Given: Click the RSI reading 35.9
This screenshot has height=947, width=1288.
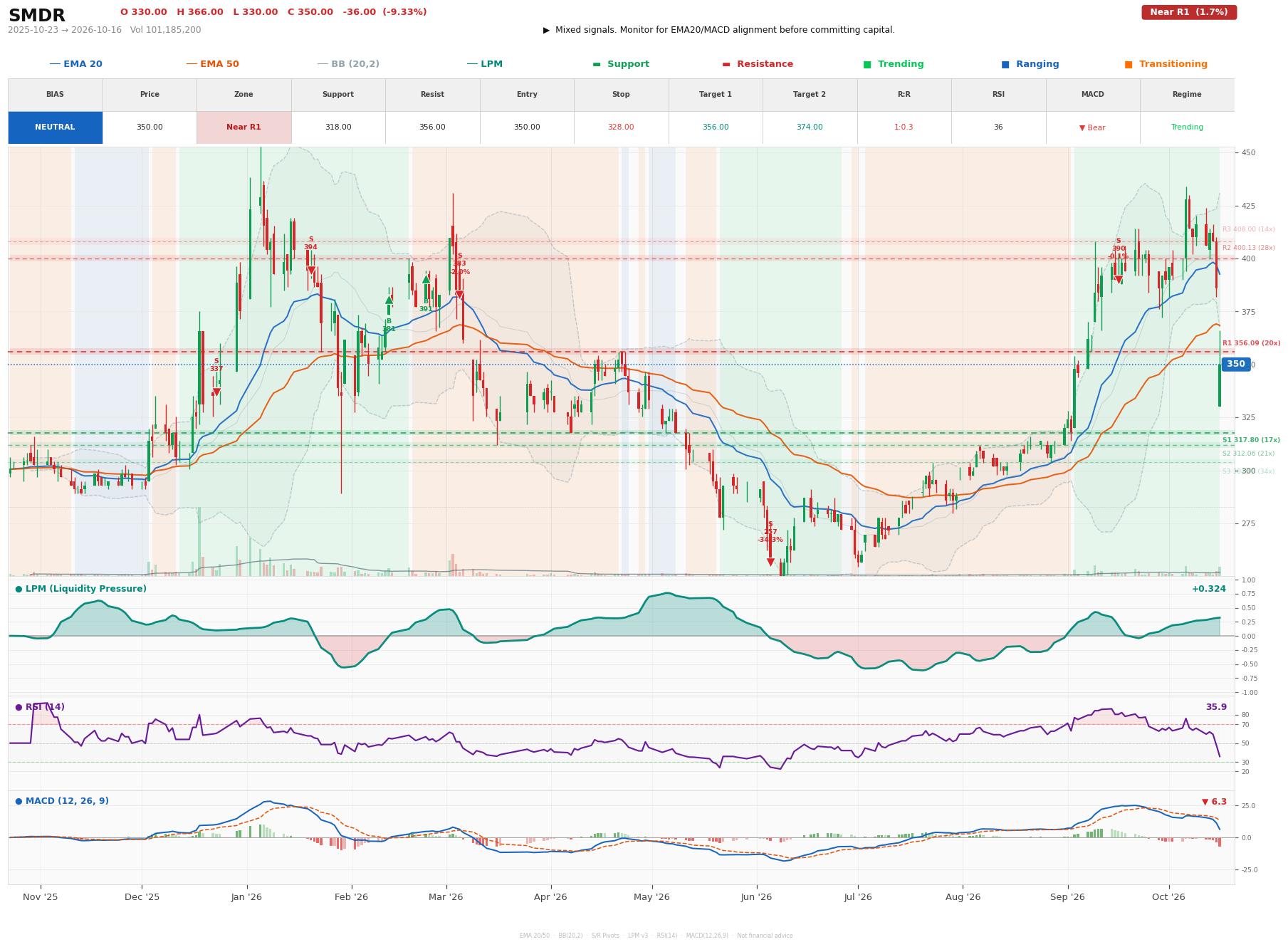Looking at the screenshot, I should point(1215,707).
